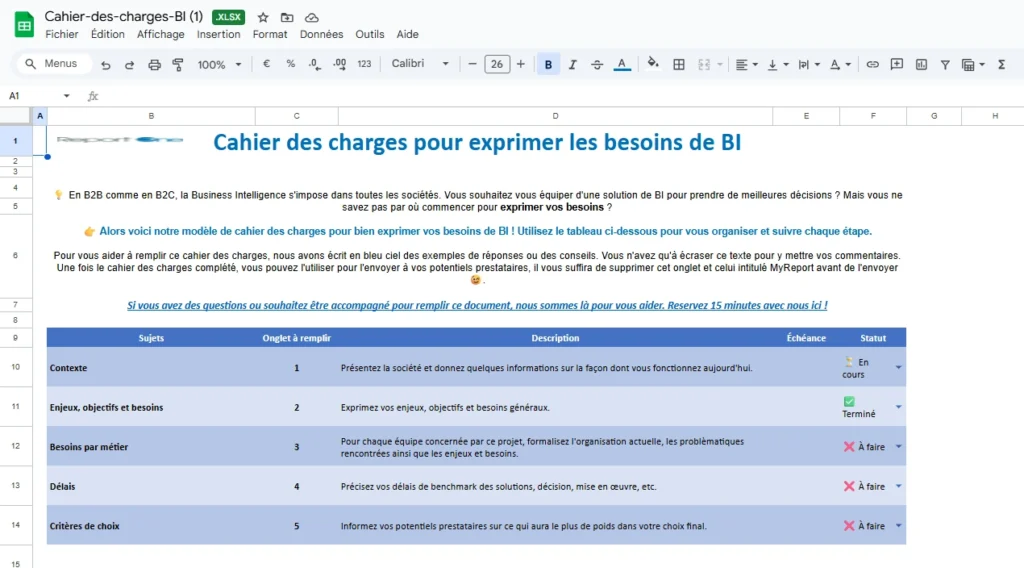Screen dimensions: 1024x568
Task: Increase font size with plus button
Action: (x=520, y=64)
